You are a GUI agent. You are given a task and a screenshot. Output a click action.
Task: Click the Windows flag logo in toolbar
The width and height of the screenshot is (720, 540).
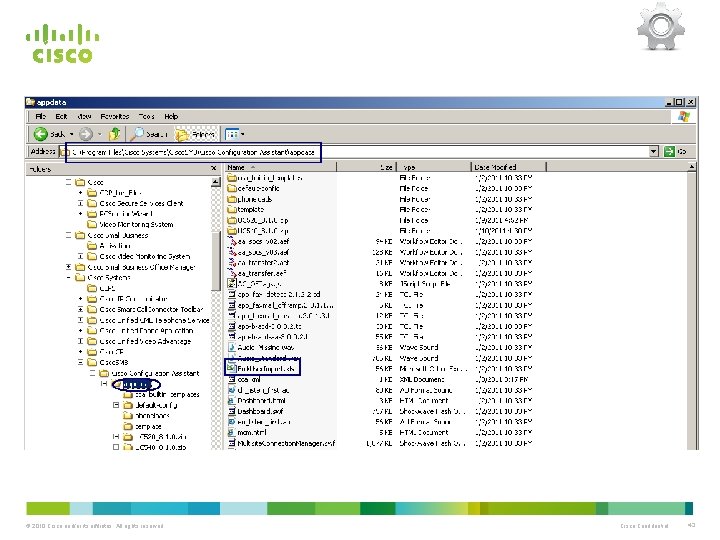point(684,116)
